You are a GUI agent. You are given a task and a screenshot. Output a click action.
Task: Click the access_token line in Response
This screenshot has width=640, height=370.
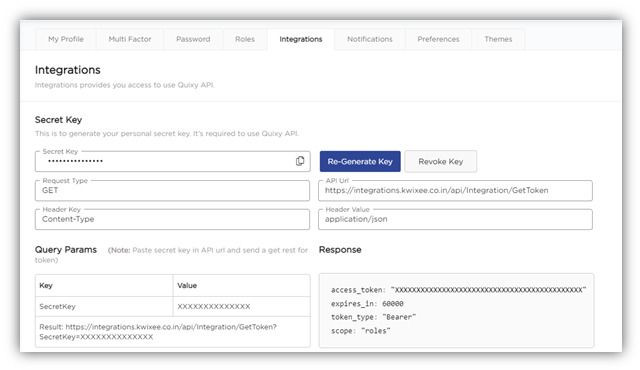click(x=458, y=290)
